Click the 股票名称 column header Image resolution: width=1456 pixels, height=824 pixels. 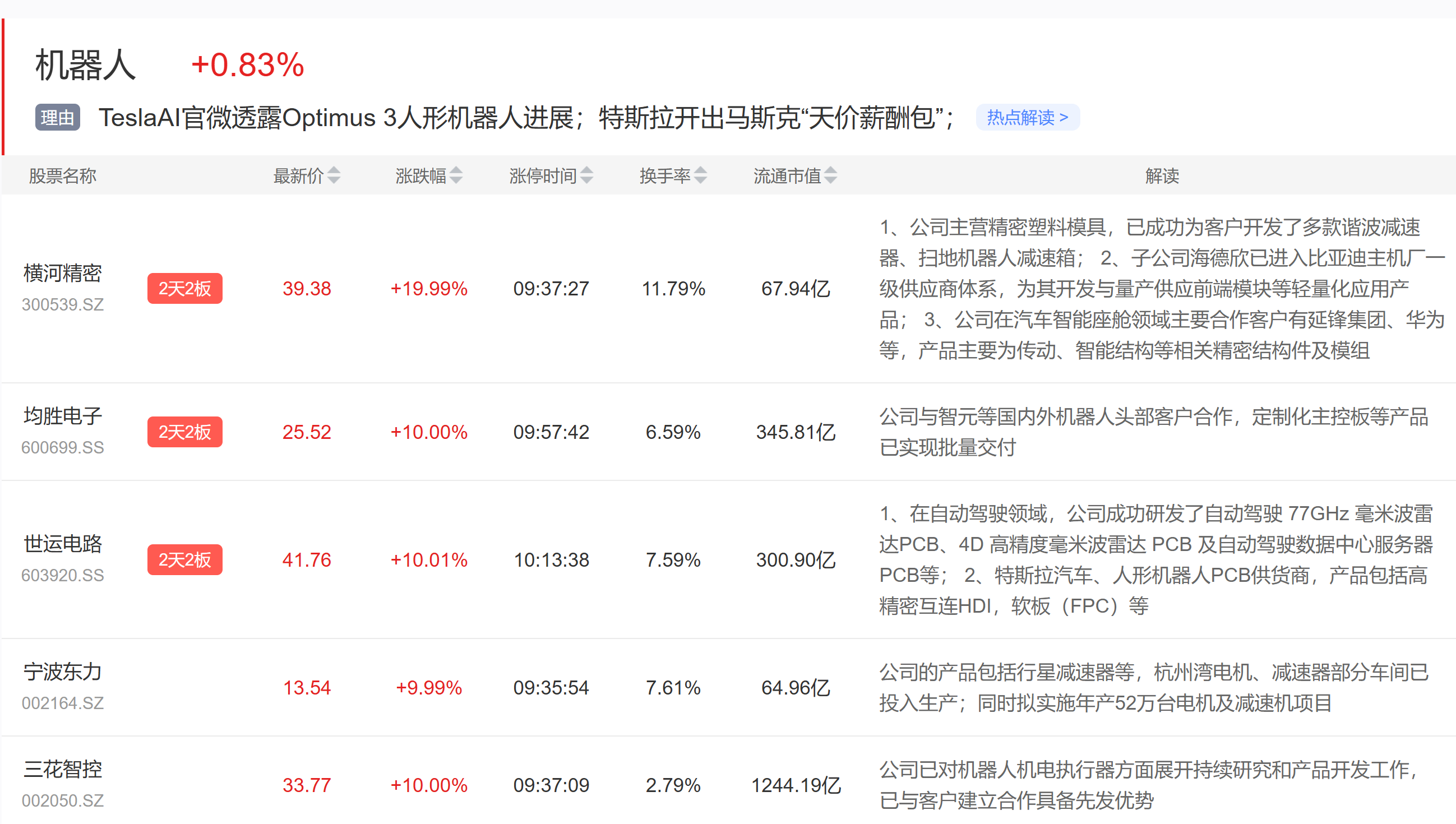click(63, 175)
